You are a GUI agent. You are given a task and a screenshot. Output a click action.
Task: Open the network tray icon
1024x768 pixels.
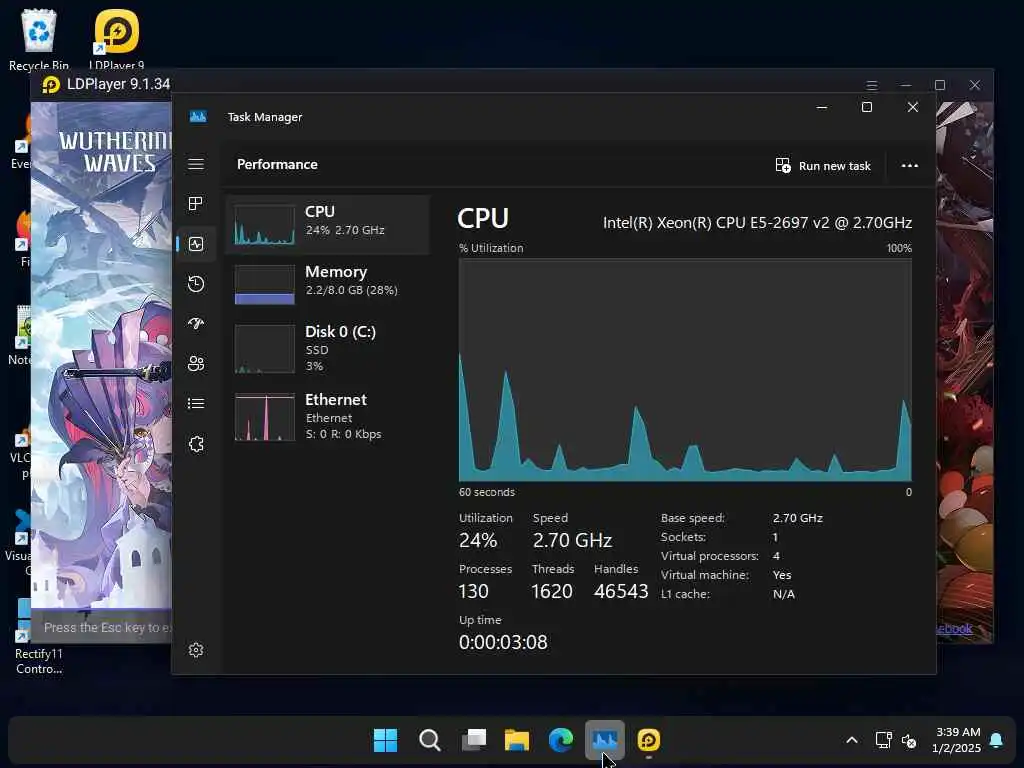[884, 740]
